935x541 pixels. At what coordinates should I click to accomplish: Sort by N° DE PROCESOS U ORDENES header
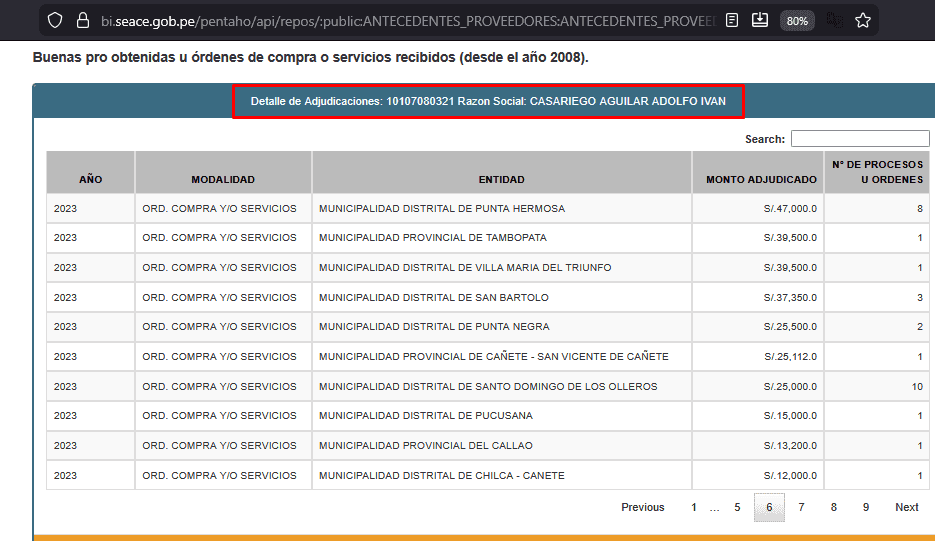pos(877,172)
